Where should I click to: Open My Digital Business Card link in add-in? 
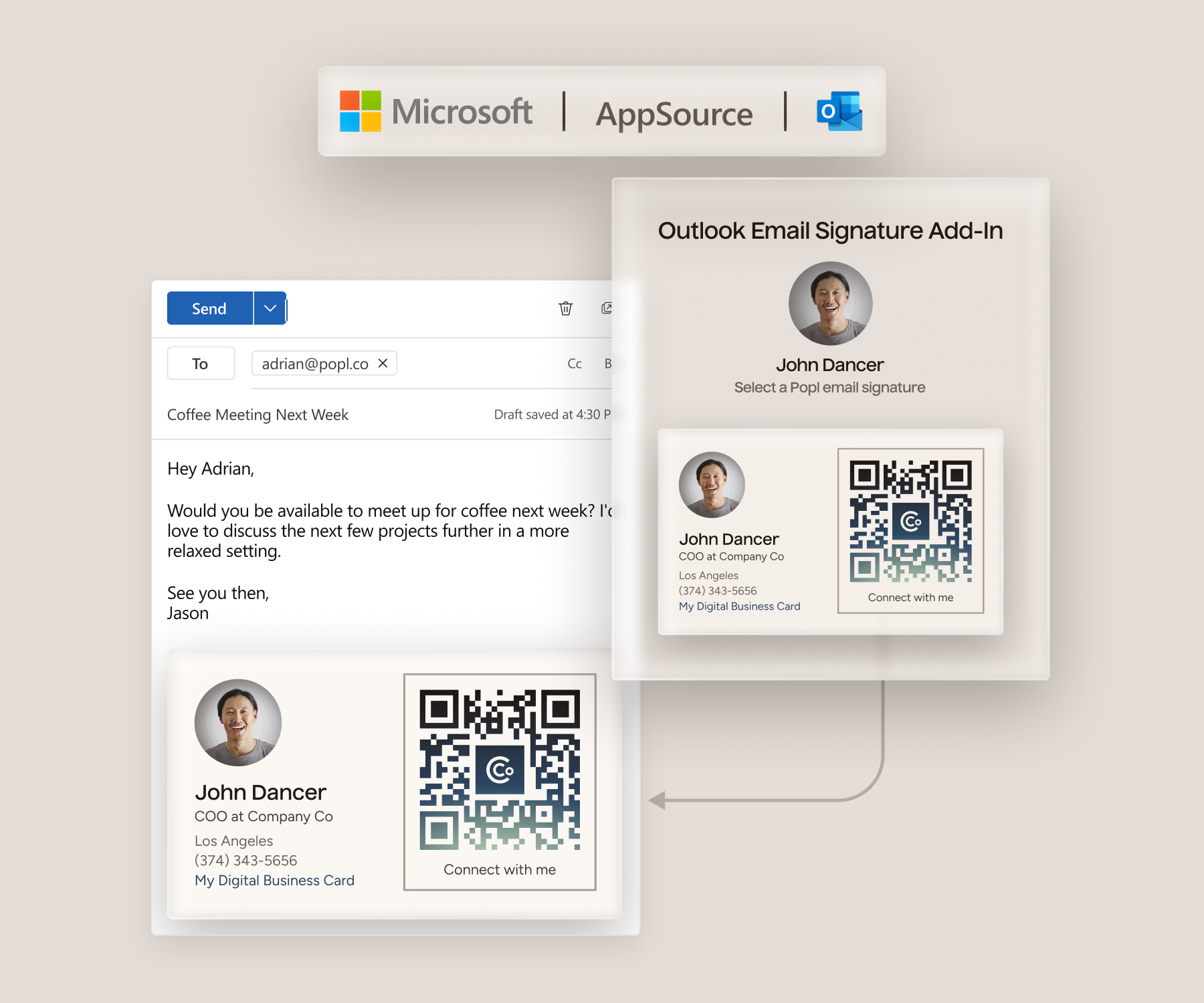tap(739, 606)
